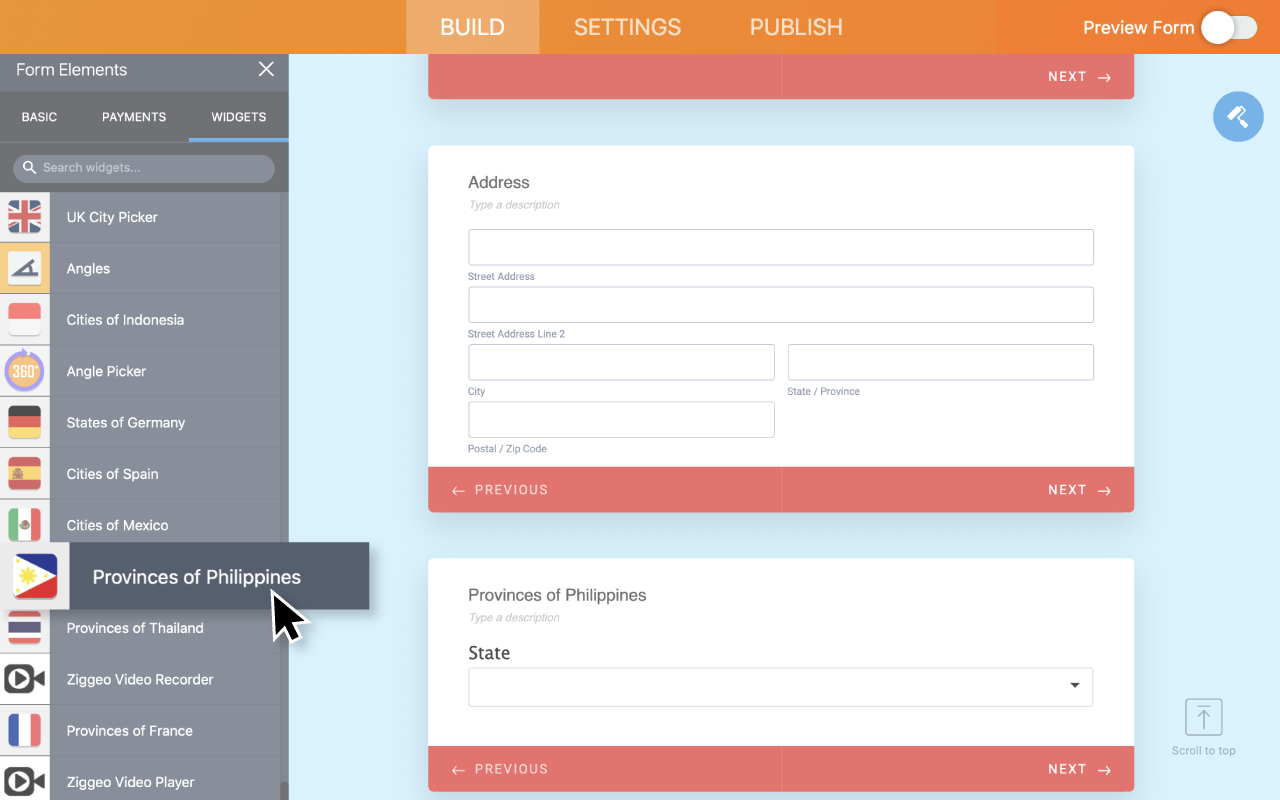1280x800 pixels.
Task: Open the PUBLISH tab
Action: click(x=796, y=27)
